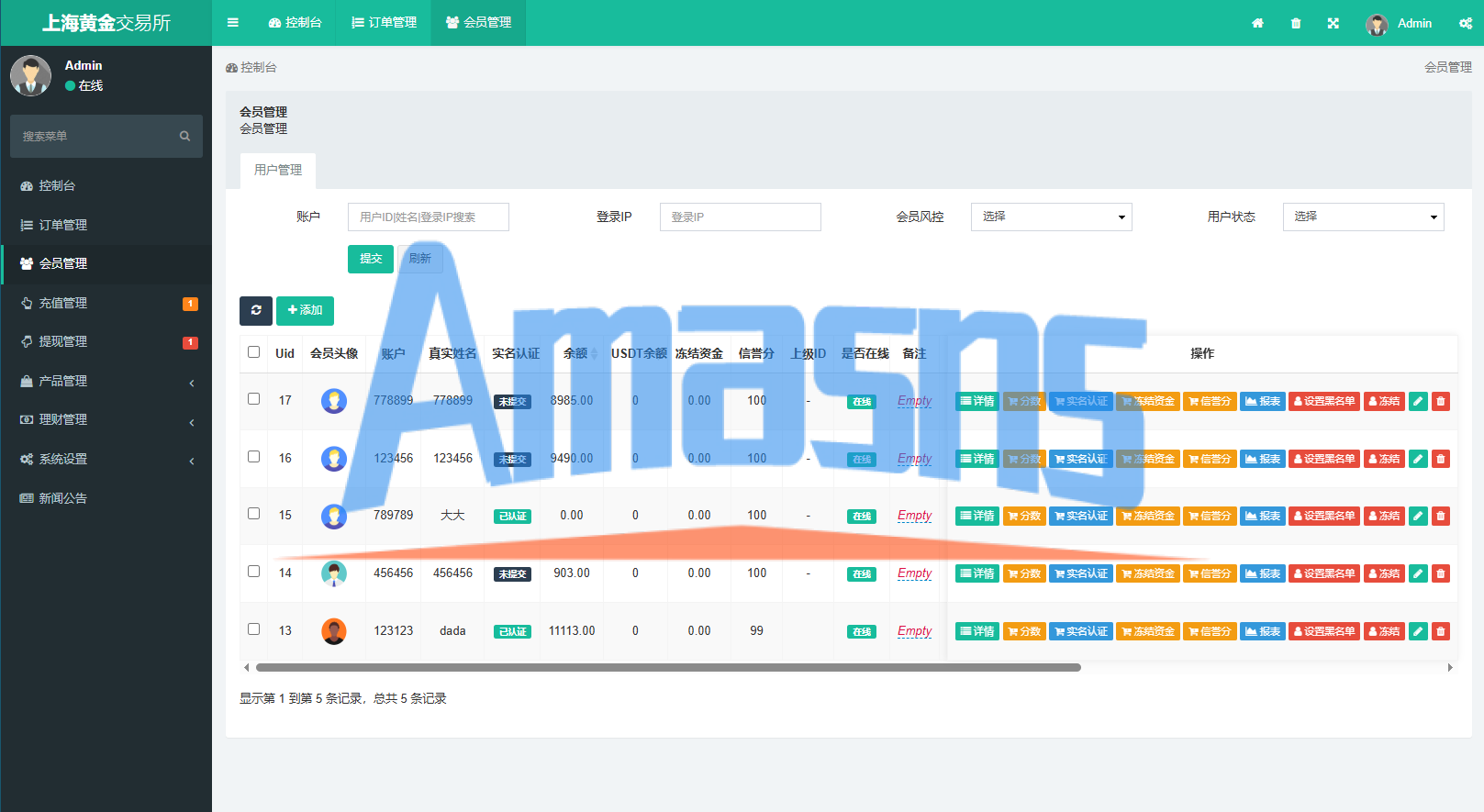
Task: Sort table by 余额 column arrows
Action: pos(594,353)
